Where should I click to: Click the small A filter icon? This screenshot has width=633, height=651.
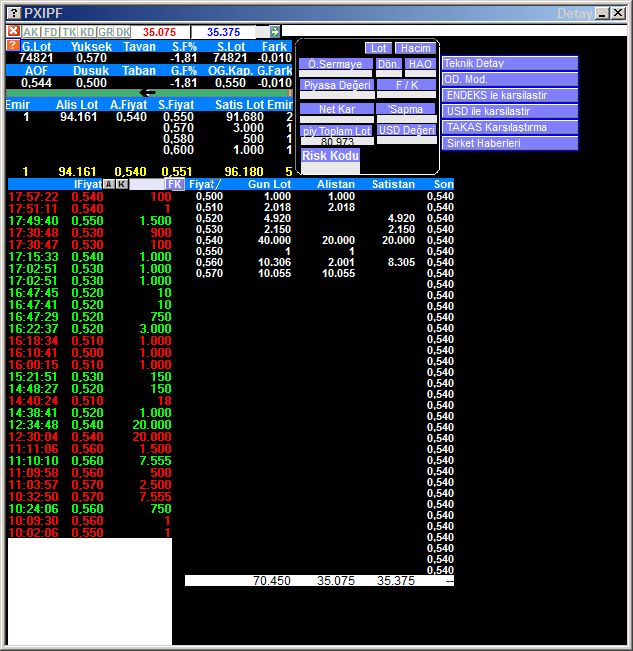tap(108, 184)
